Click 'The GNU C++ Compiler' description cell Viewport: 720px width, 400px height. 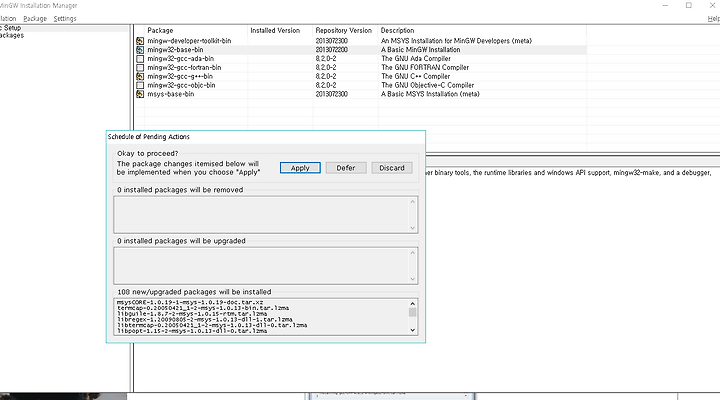point(416,76)
